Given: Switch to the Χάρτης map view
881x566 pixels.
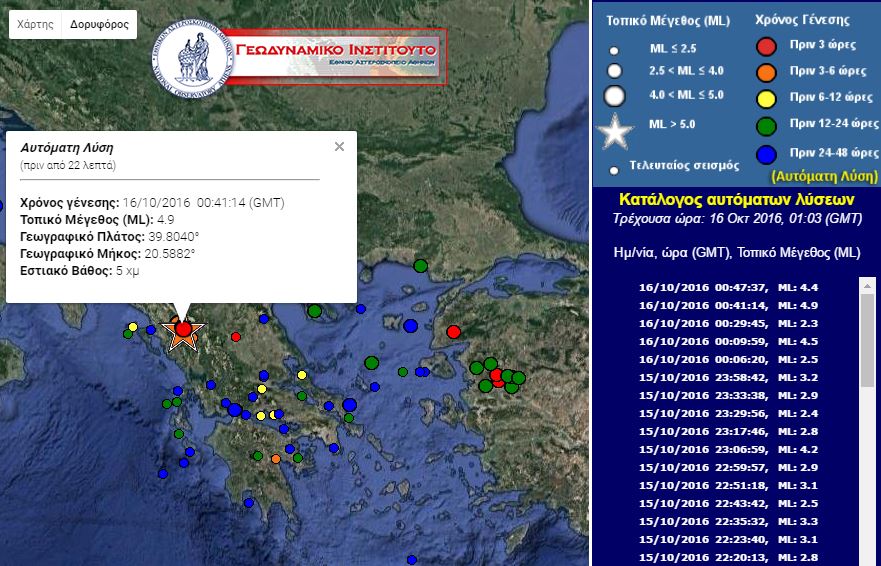Looking at the screenshot, I should coord(35,24).
